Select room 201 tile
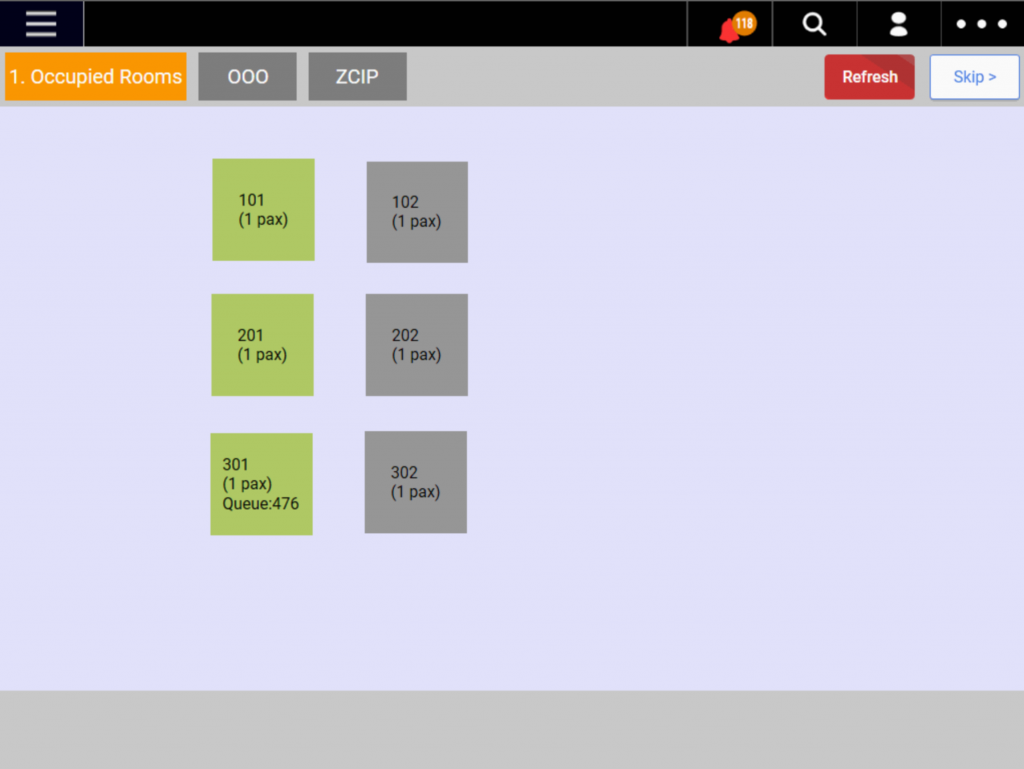1024x769 pixels. pyautogui.click(x=263, y=345)
